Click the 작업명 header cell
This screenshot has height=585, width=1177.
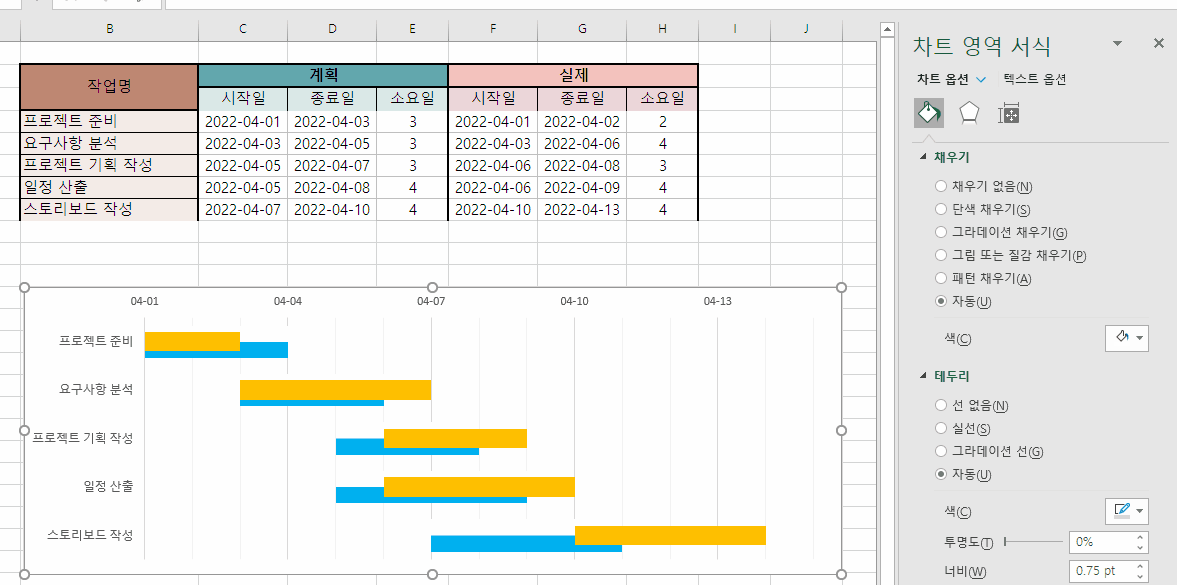pyautogui.click(x=110, y=87)
